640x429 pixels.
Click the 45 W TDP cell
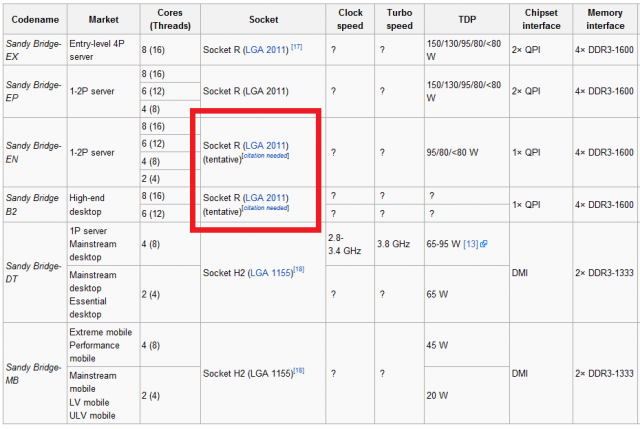coord(467,345)
